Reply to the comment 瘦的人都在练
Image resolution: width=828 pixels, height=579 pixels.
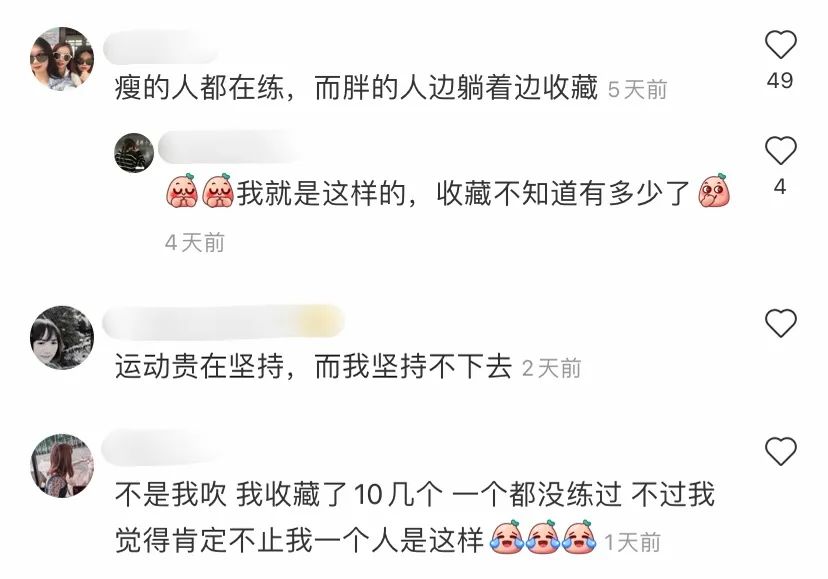click(x=356, y=87)
